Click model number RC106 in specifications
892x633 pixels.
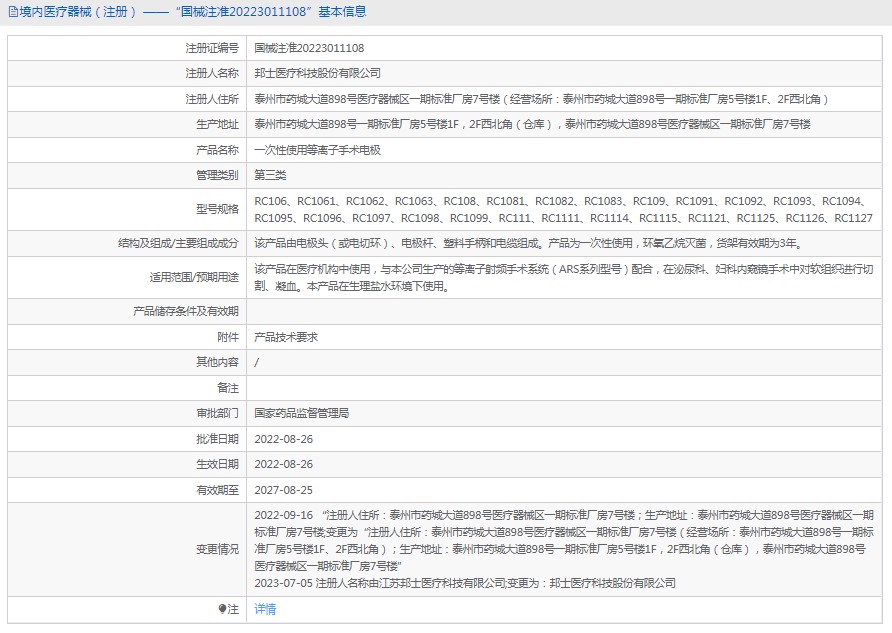click(x=270, y=201)
